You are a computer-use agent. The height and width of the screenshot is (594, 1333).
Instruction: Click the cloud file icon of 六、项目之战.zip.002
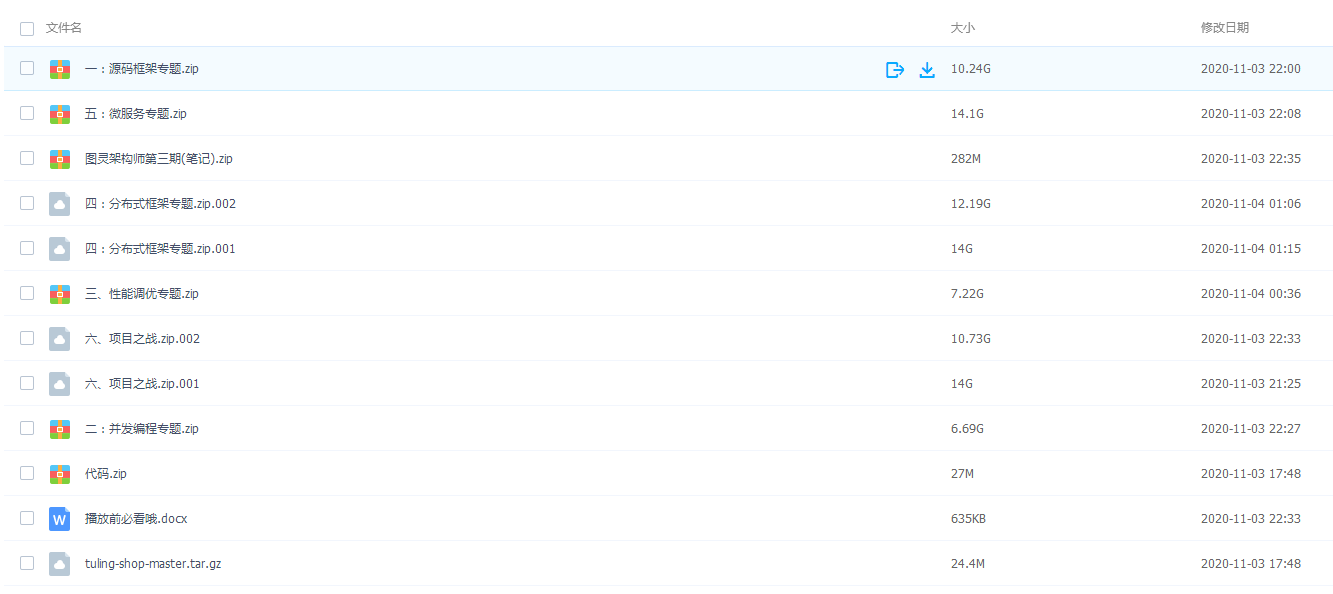coord(60,339)
